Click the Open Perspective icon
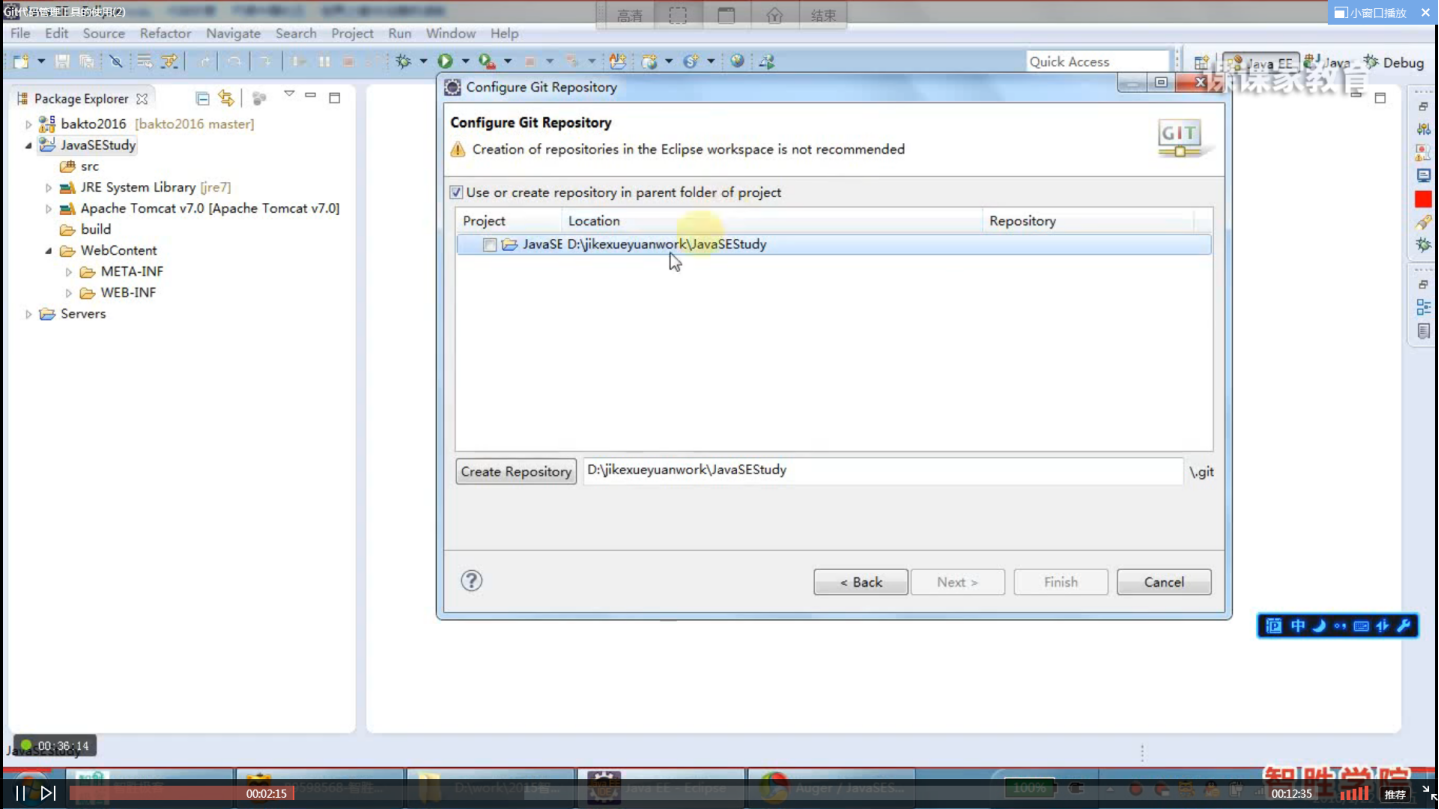This screenshot has height=809, width=1439. click(1202, 63)
